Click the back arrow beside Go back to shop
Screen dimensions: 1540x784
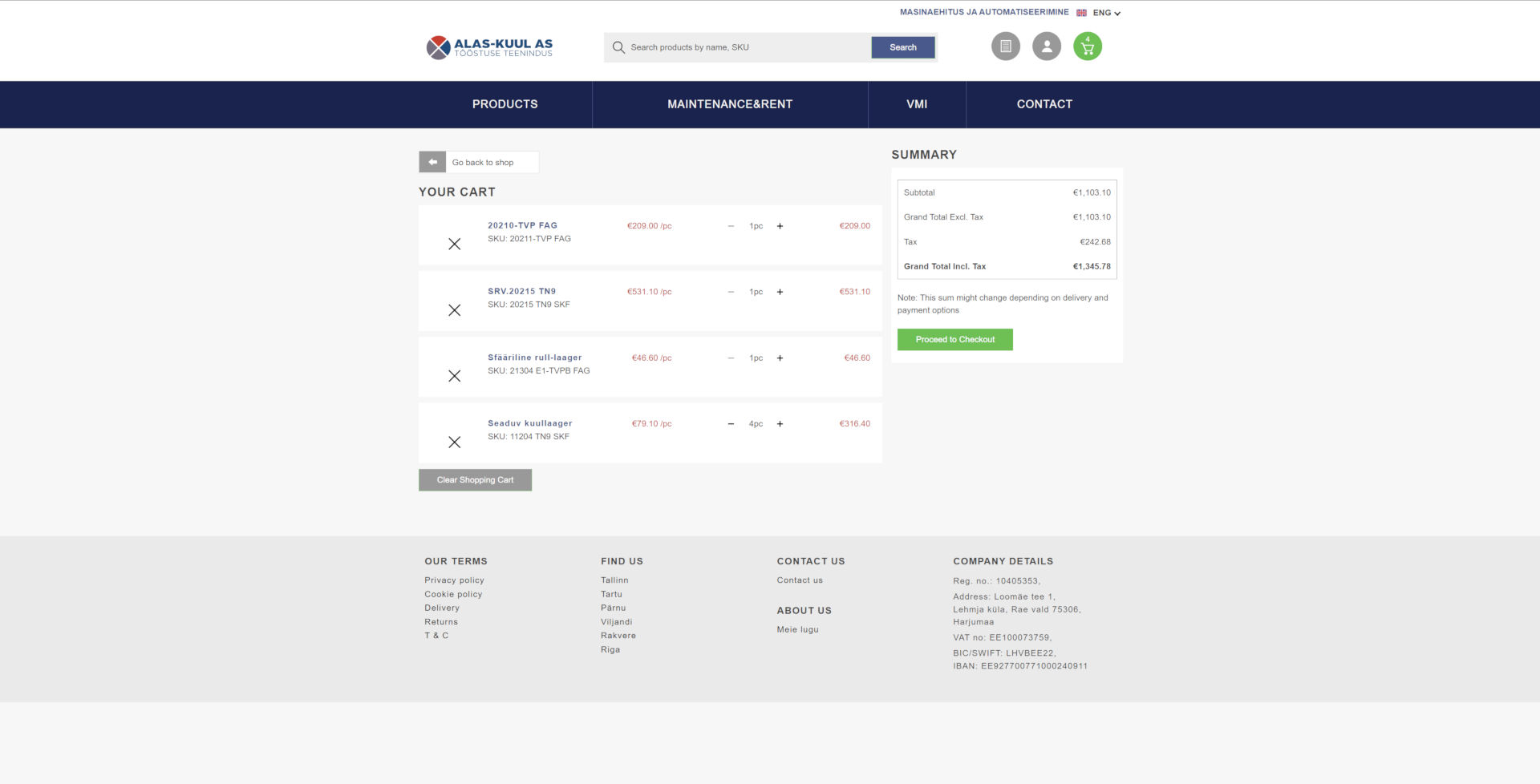click(432, 161)
